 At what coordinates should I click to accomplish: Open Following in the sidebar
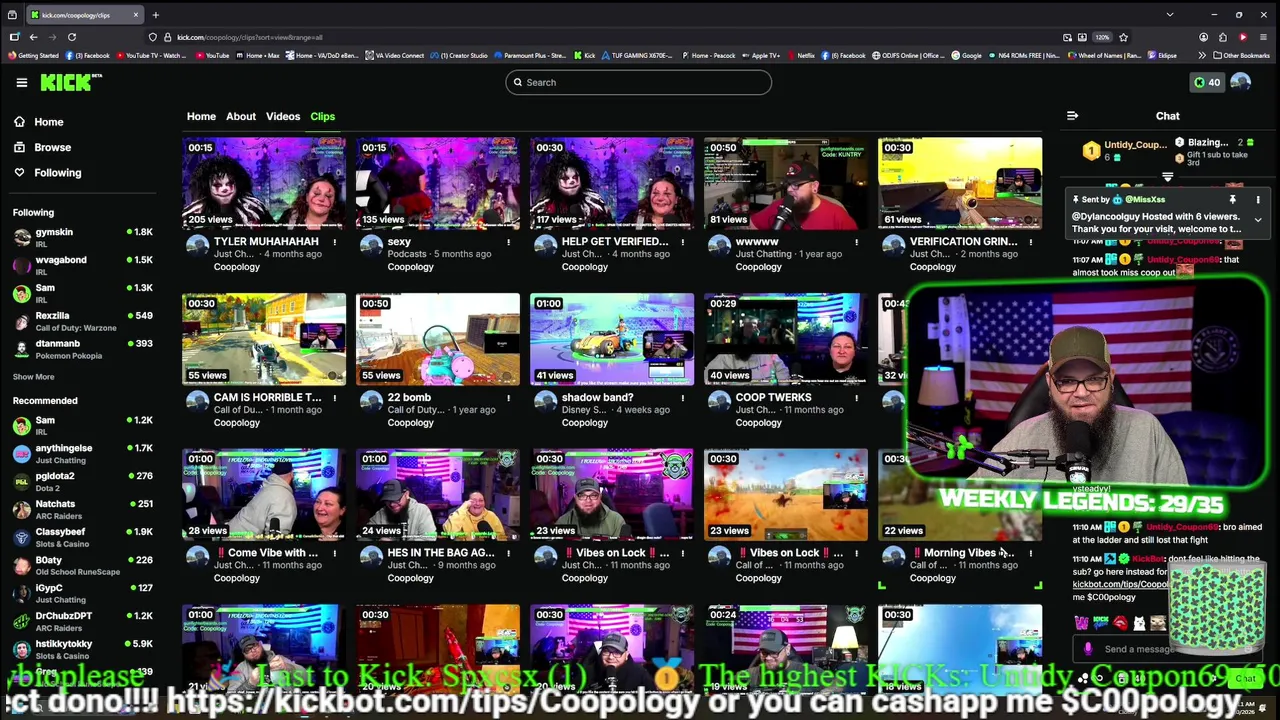(x=57, y=173)
